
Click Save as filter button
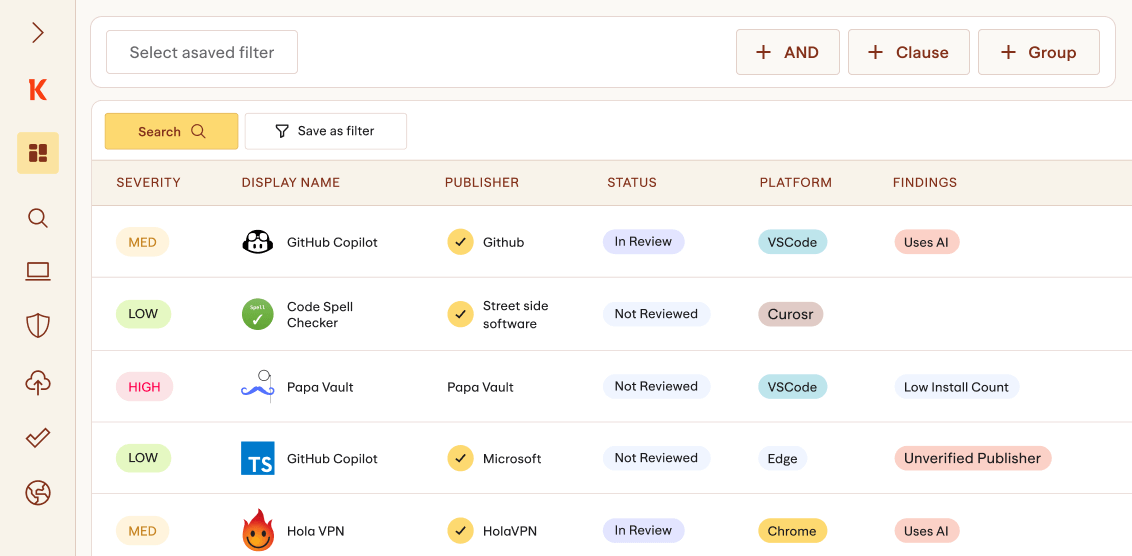[x=326, y=131]
